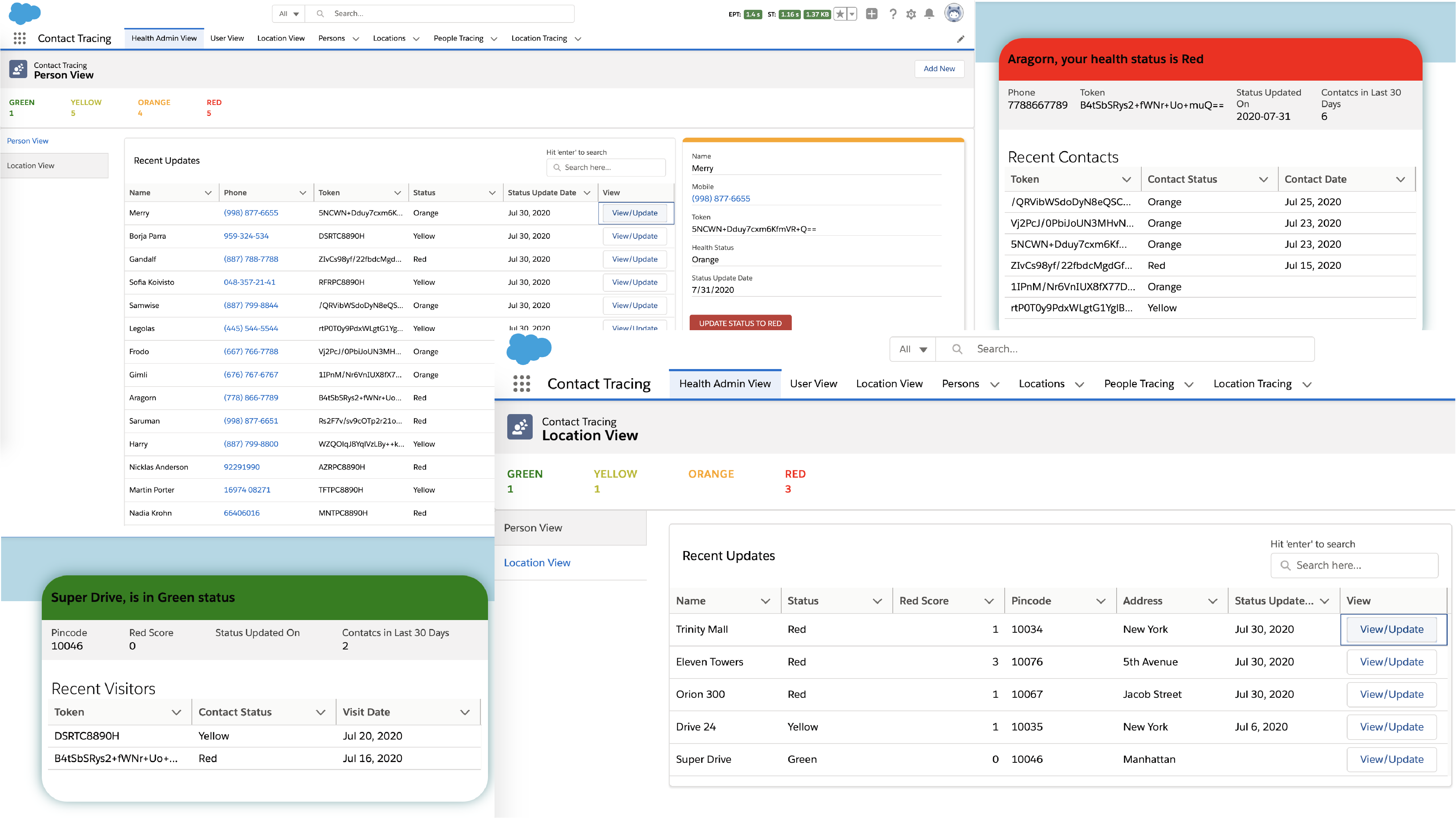Click the Saruman name cell
This screenshot has height=818, width=1456.
144,421
